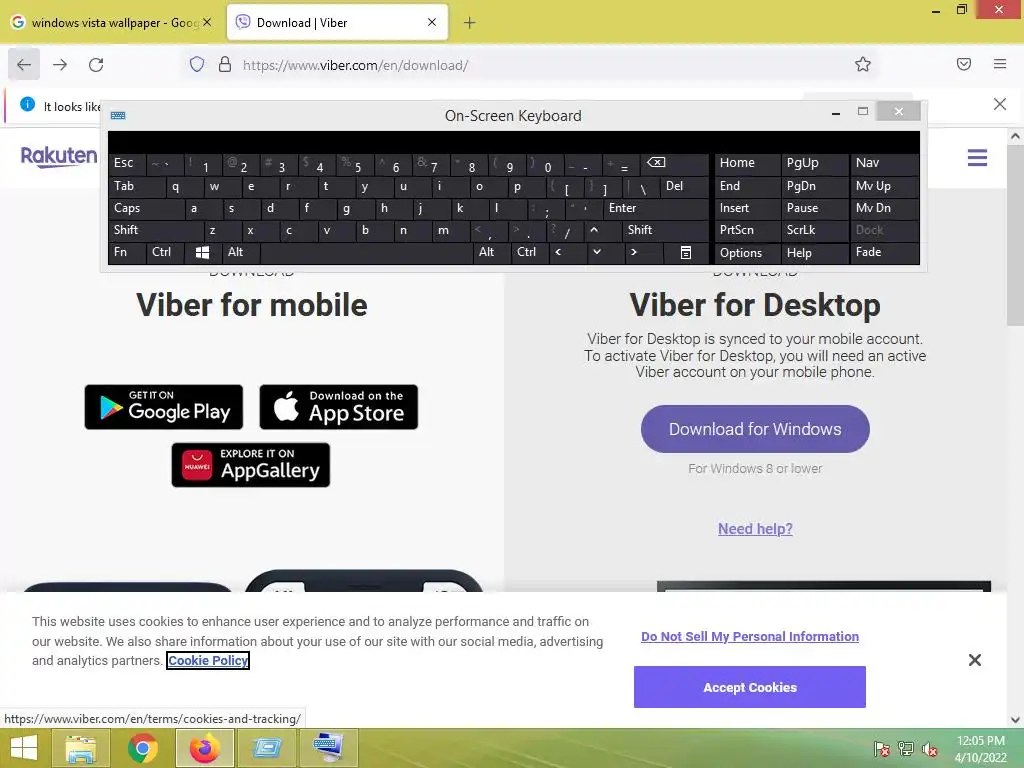Close the Download Viber tab

pyautogui.click(x=432, y=22)
